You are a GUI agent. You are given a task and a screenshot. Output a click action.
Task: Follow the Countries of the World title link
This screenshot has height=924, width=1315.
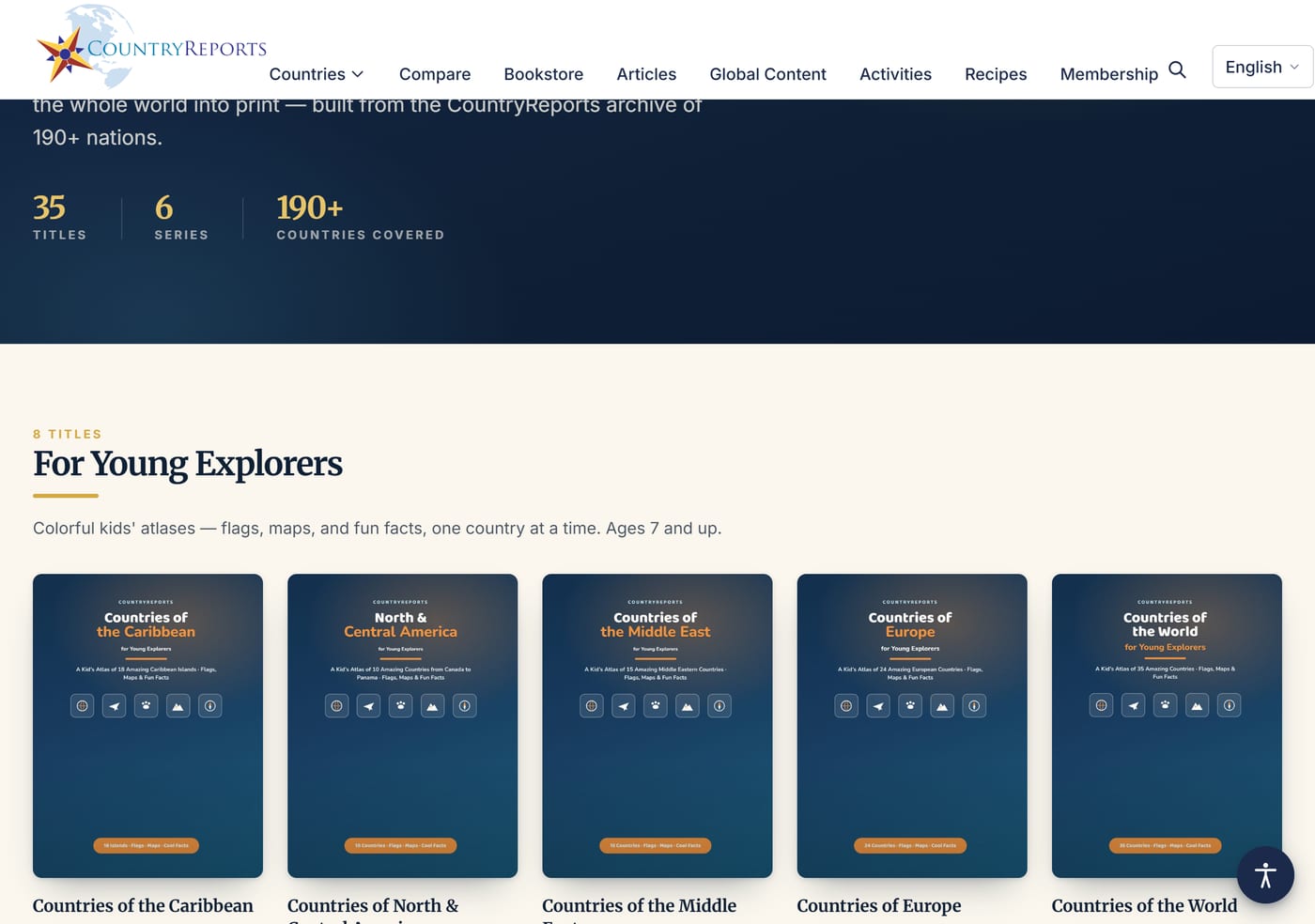pos(1144,906)
